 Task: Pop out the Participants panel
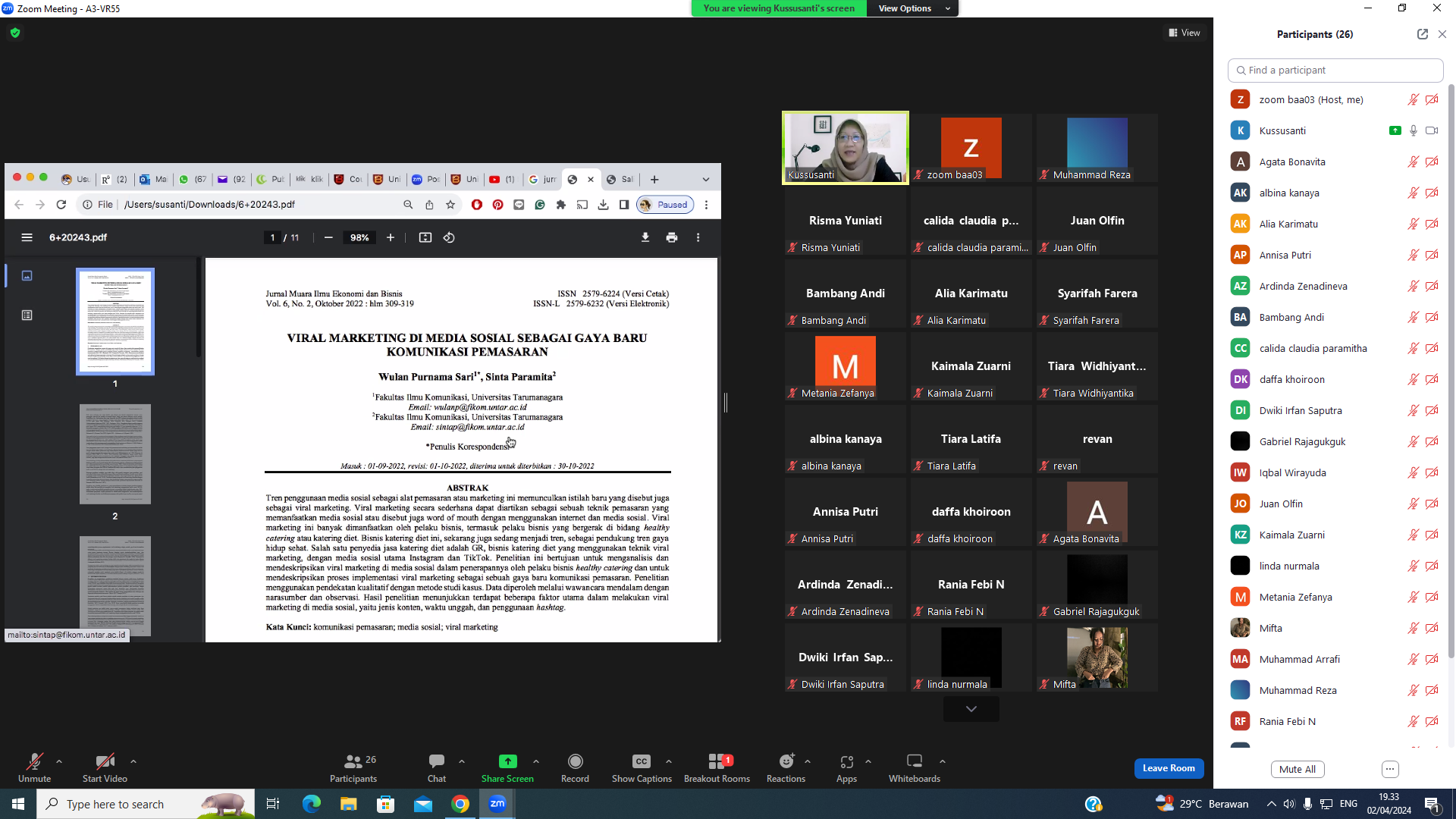pyautogui.click(x=1422, y=34)
